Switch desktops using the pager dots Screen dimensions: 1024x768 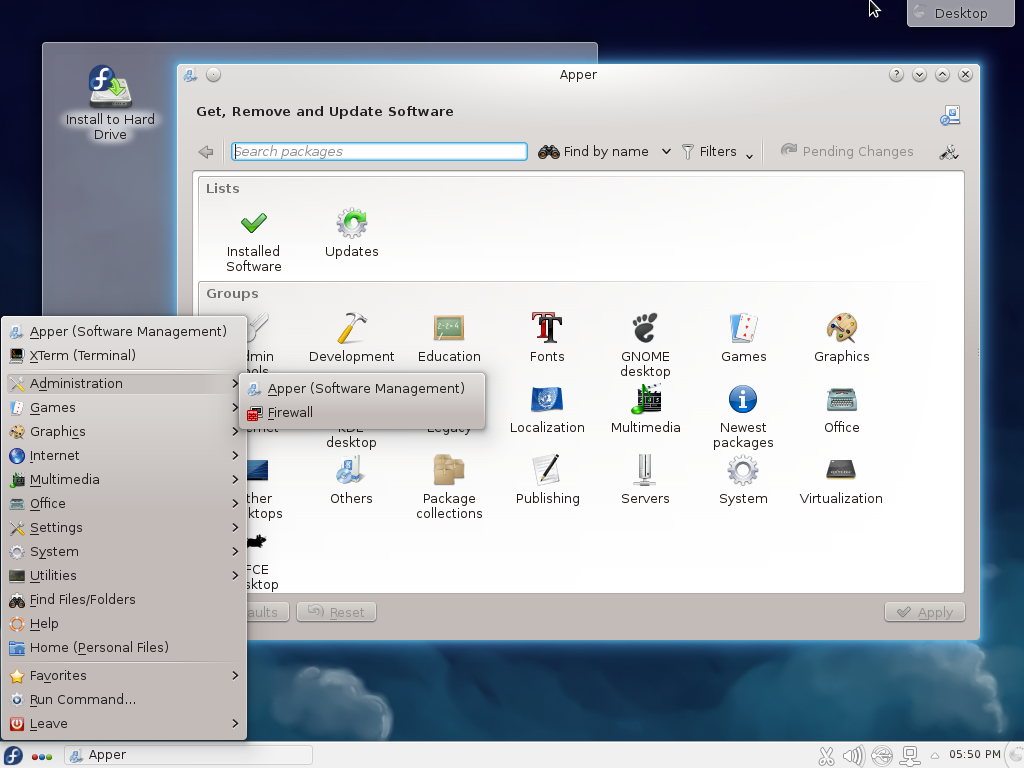[42, 756]
